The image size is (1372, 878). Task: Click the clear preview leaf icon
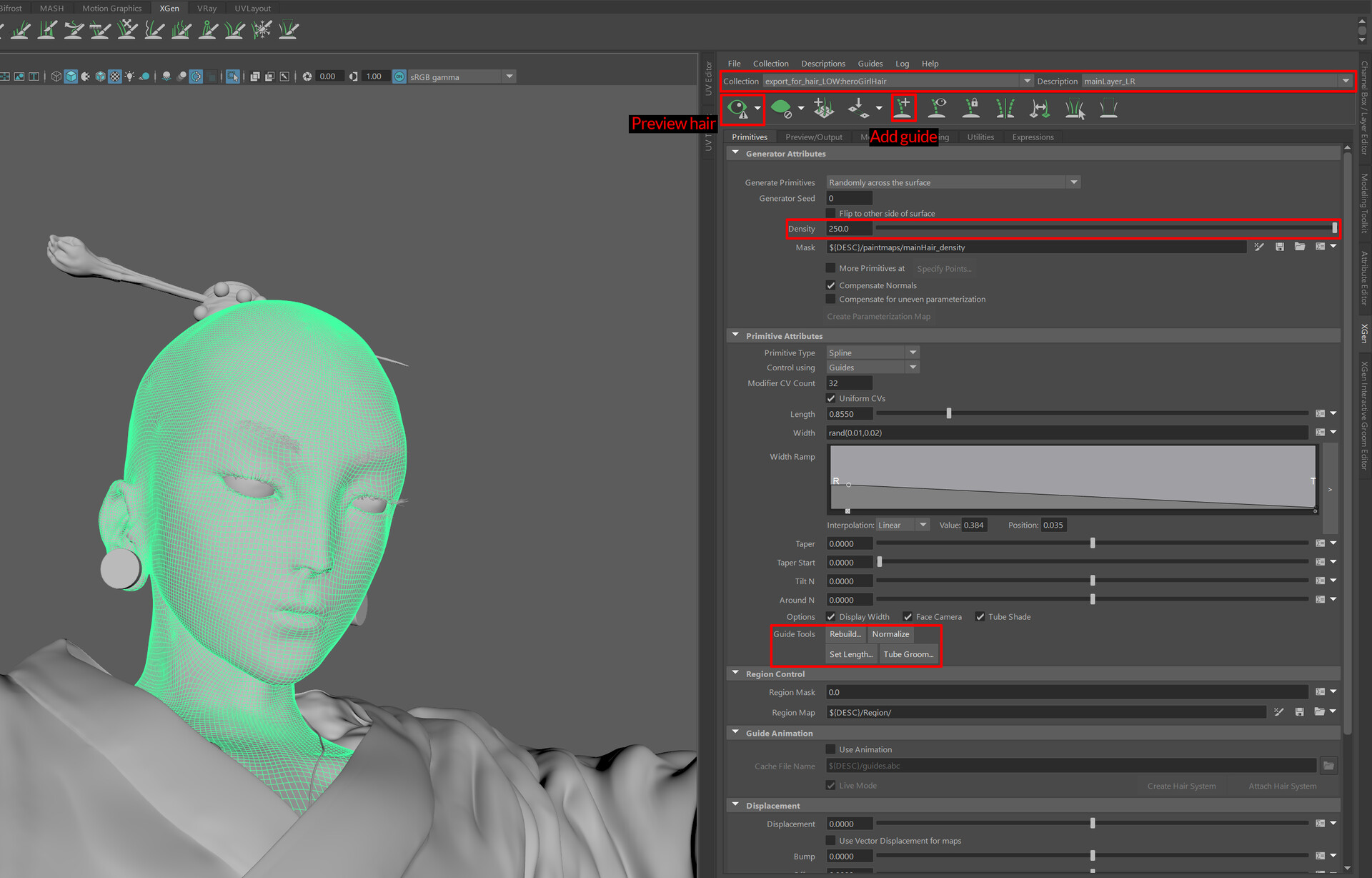tap(781, 109)
